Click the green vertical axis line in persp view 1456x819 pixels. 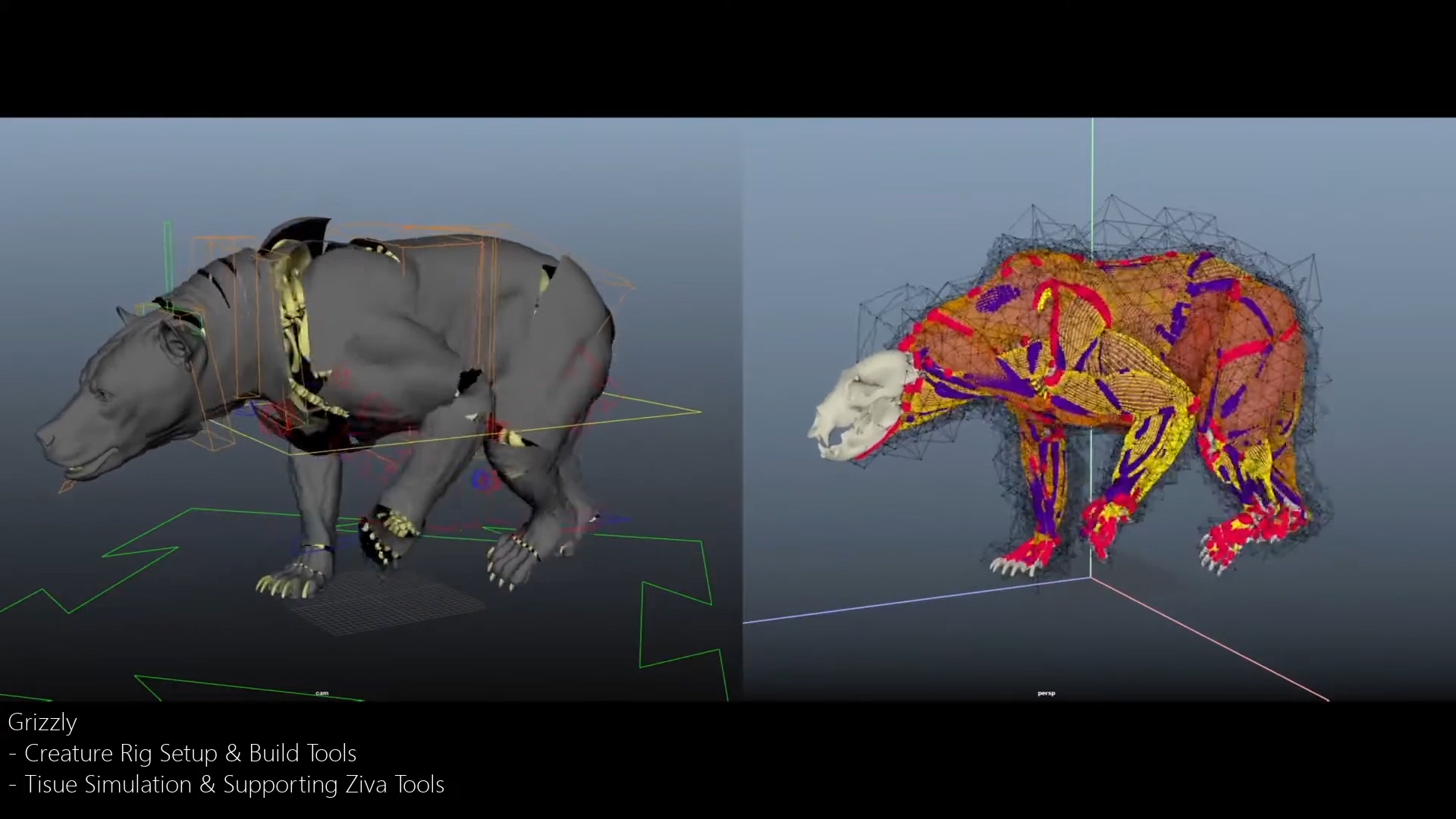point(1093,167)
